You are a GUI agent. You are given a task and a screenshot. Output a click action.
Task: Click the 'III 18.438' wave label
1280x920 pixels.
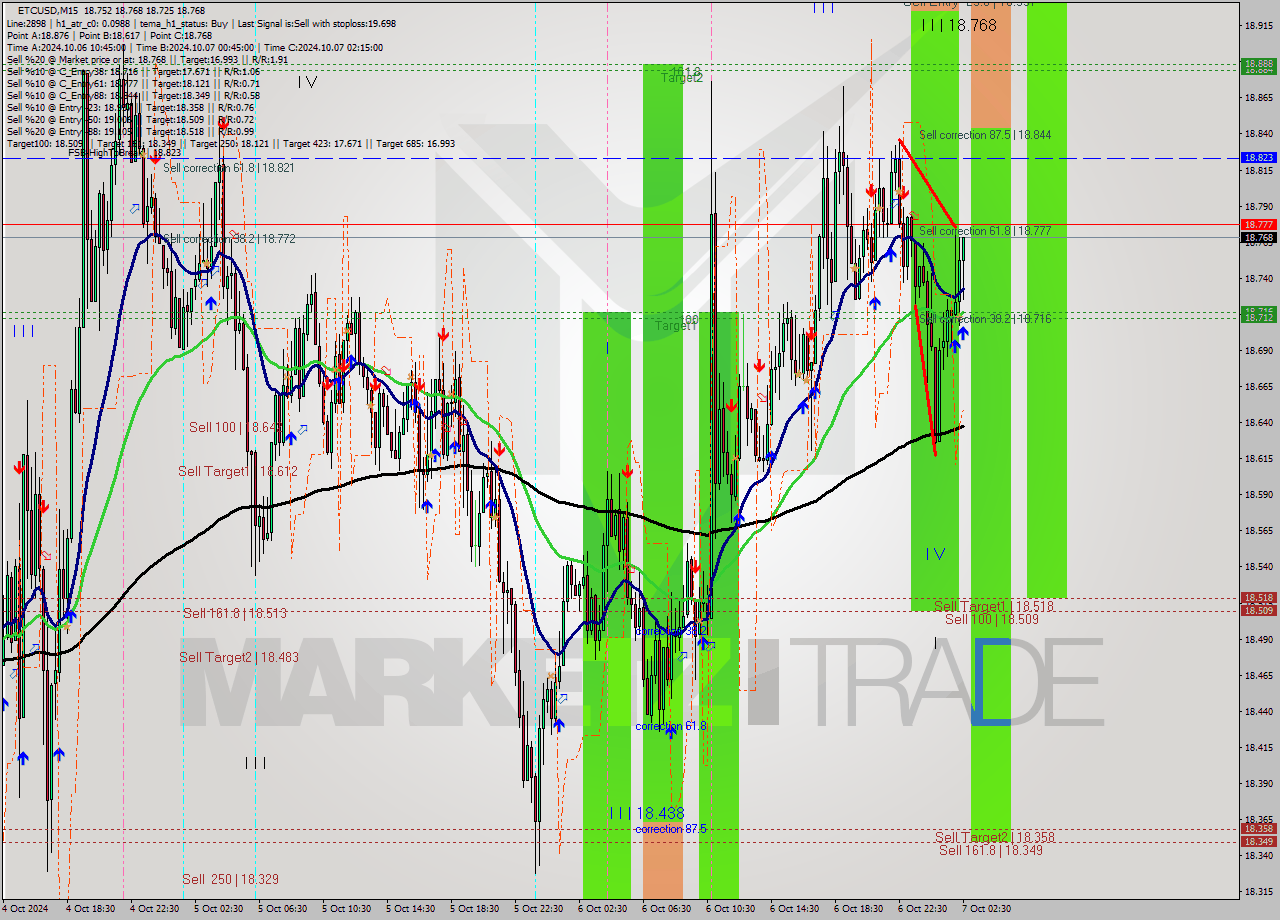click(648, 813)
